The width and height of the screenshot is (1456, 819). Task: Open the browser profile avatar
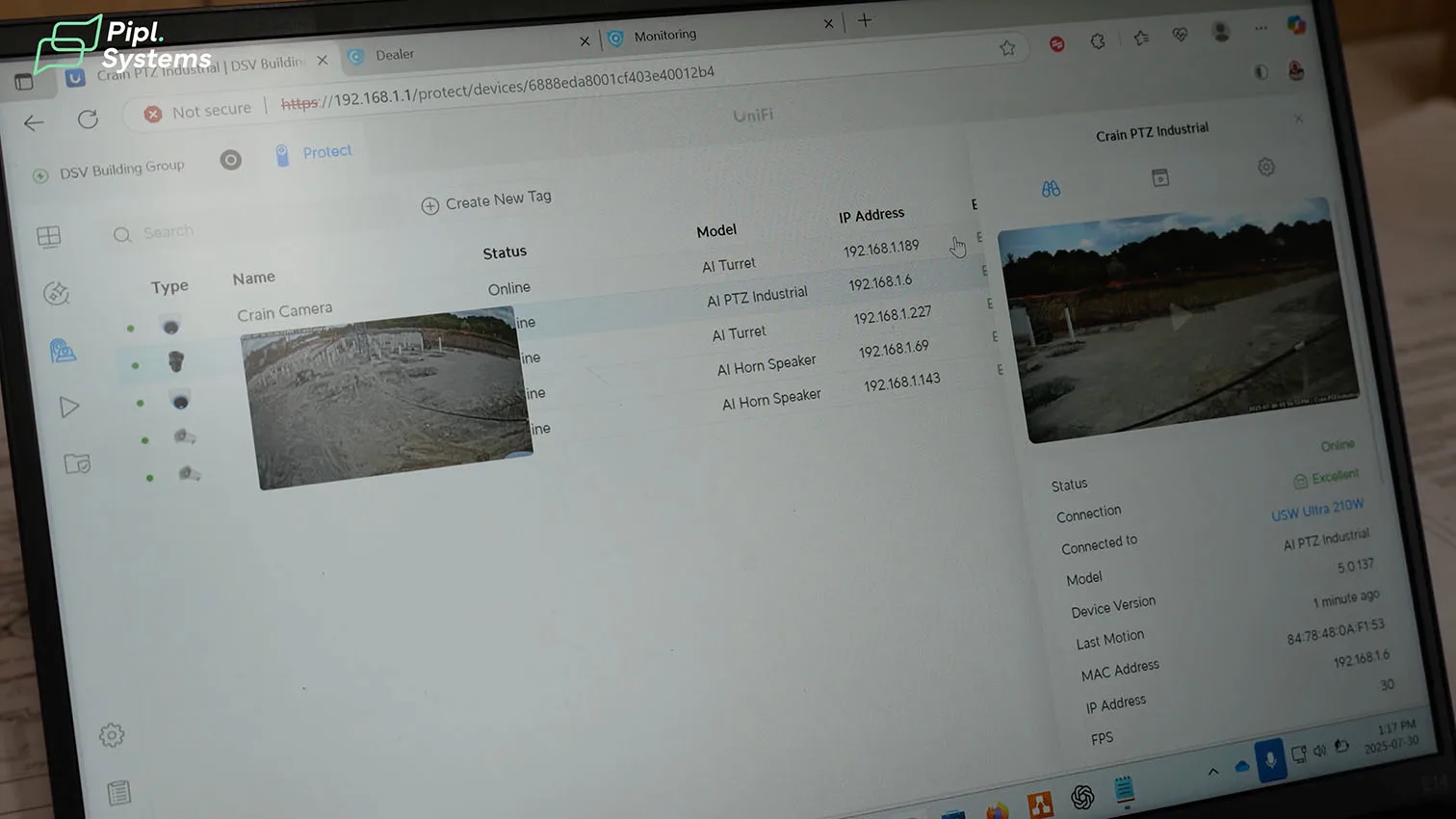click(1221, 33)
